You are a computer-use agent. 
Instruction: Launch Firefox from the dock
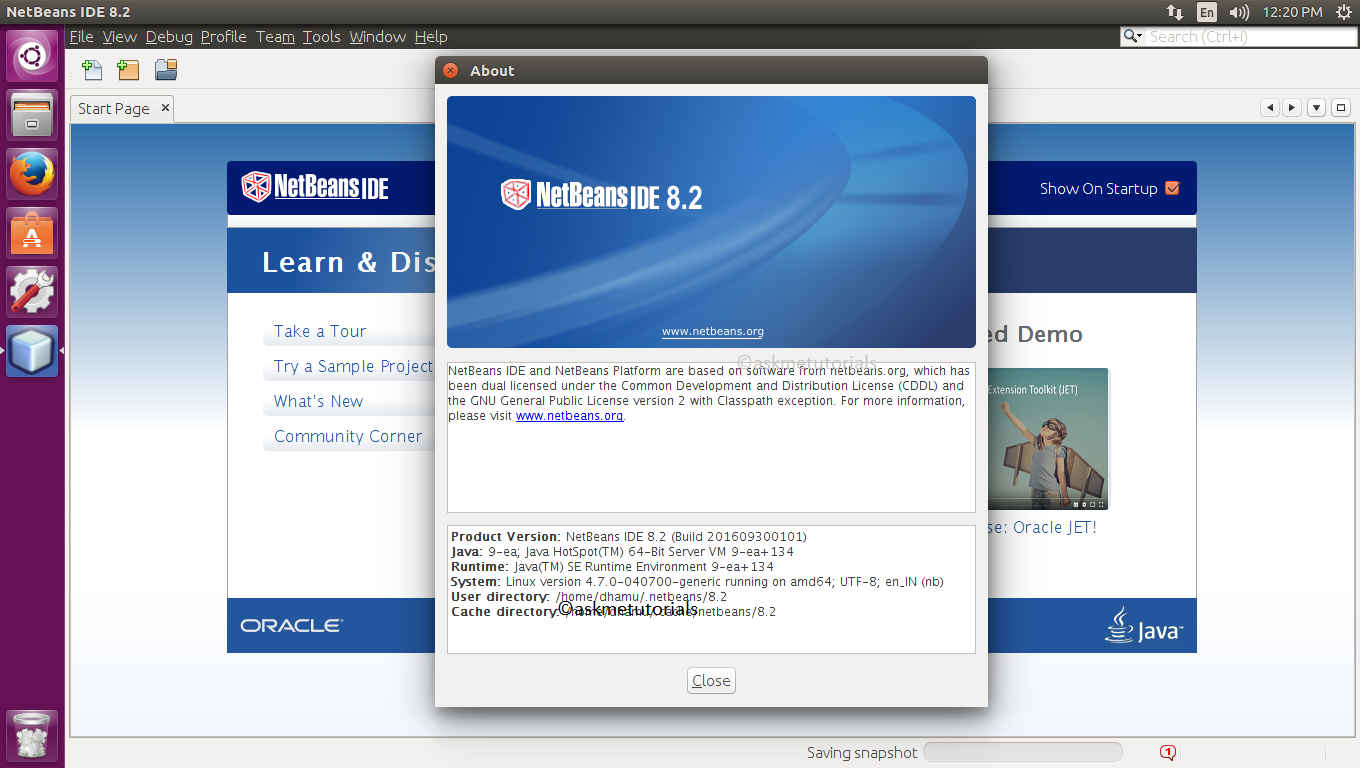coord(32,174)
